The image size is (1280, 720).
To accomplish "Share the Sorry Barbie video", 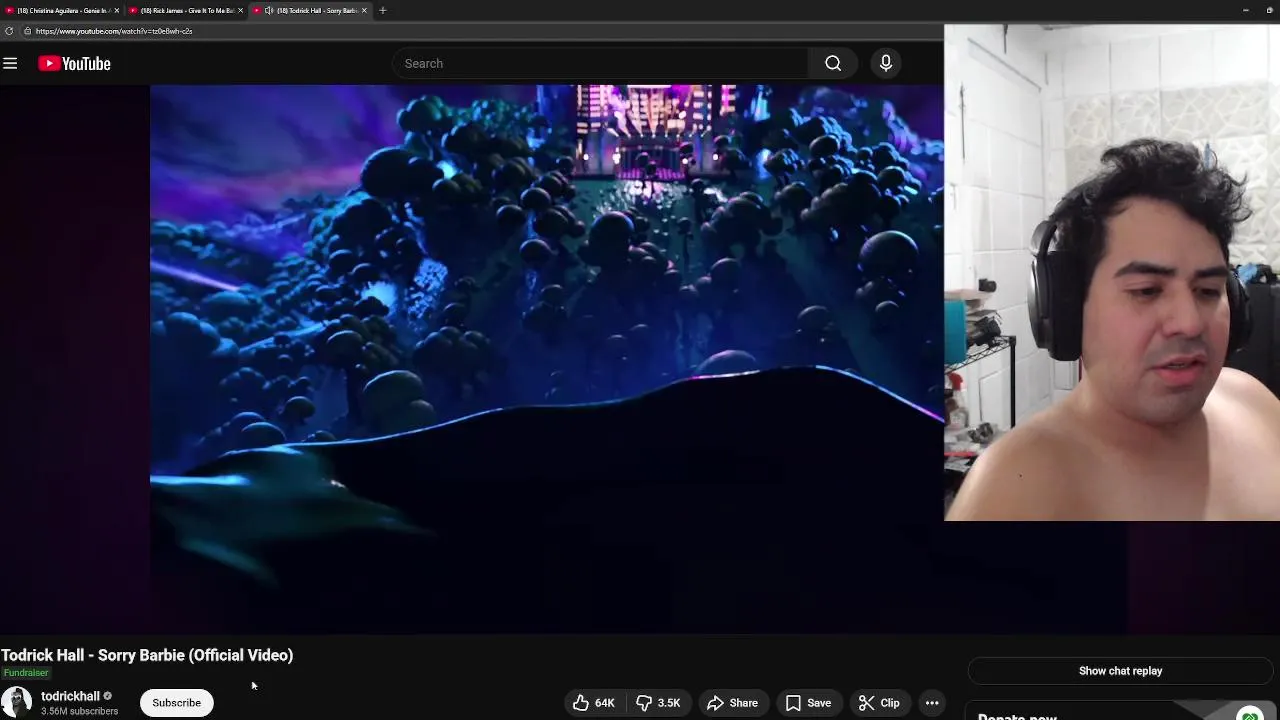I will [732, 703].
